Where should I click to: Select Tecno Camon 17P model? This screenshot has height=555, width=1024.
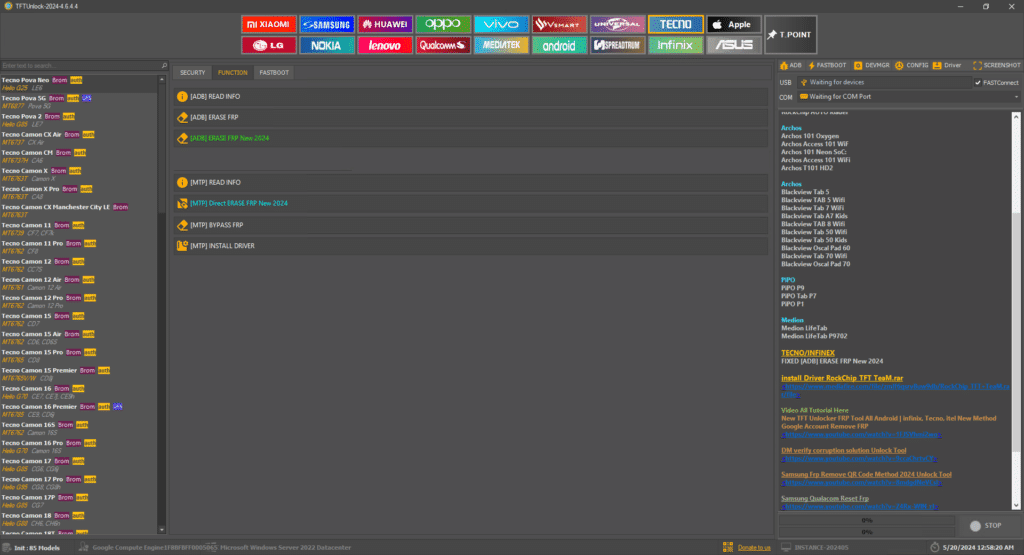pyautogui.click(x=78, y=501)
